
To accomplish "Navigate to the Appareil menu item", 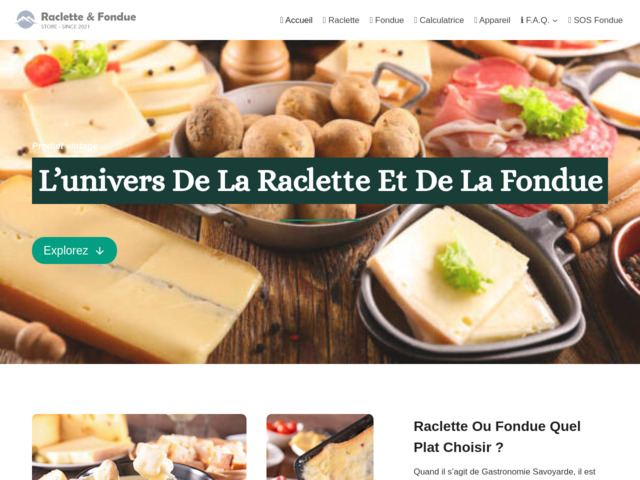I will click(492, 20).
